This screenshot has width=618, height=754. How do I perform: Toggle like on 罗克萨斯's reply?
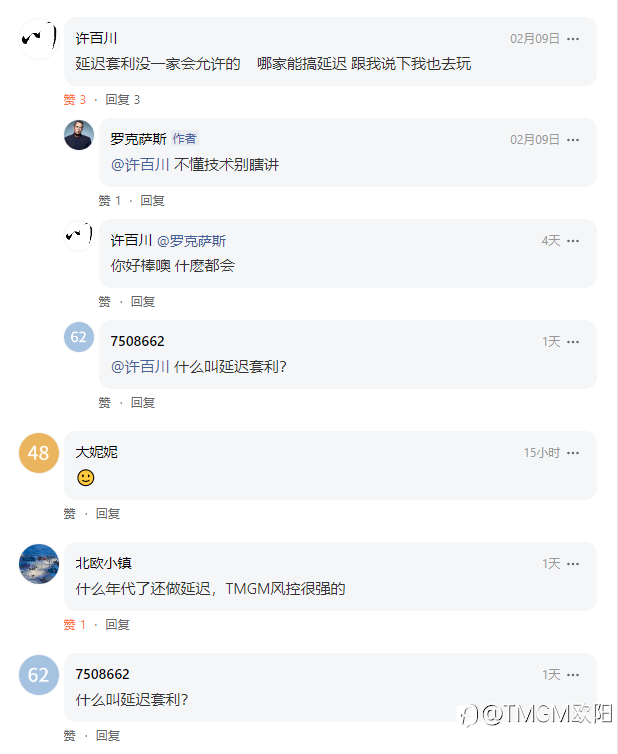click(x=110, y=201)
